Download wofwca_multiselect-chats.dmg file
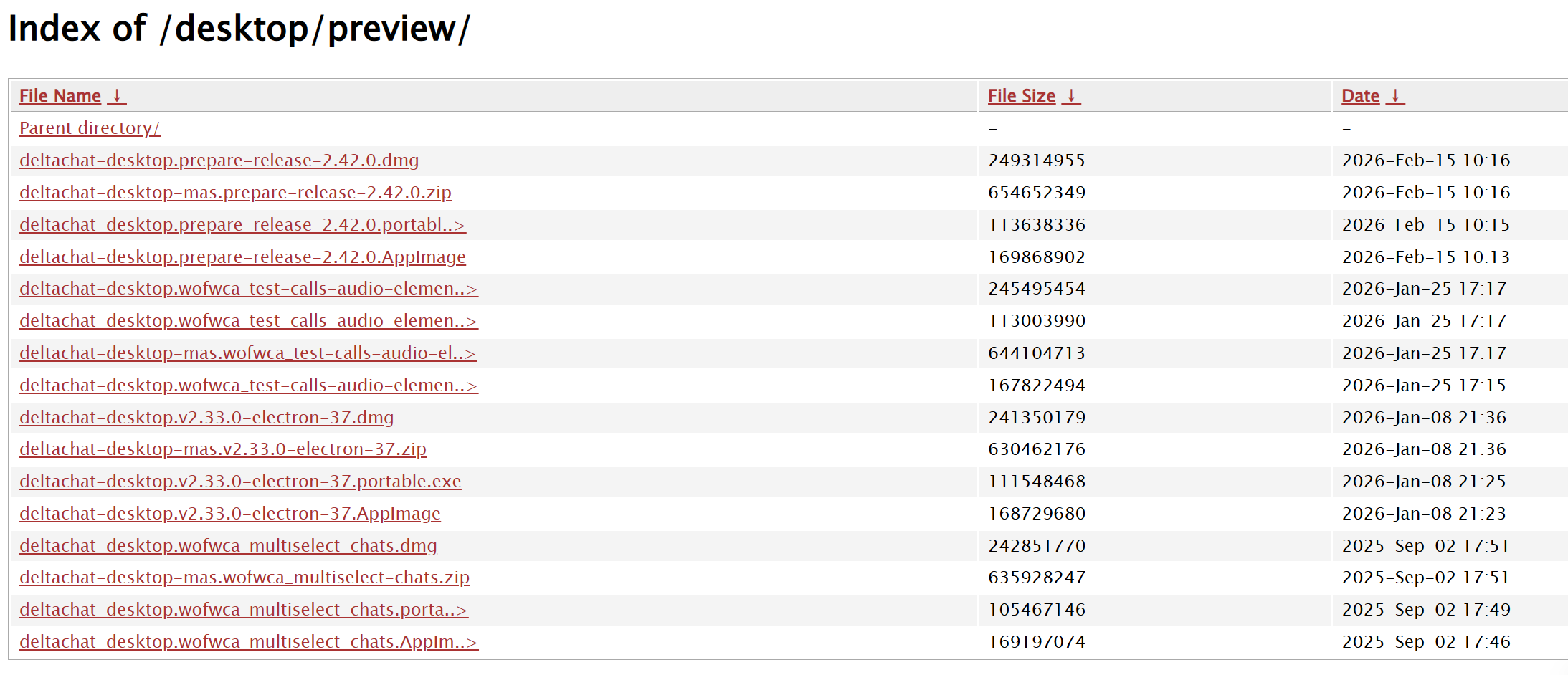Viewport: 1568px width, 675px height. (228, 546)
